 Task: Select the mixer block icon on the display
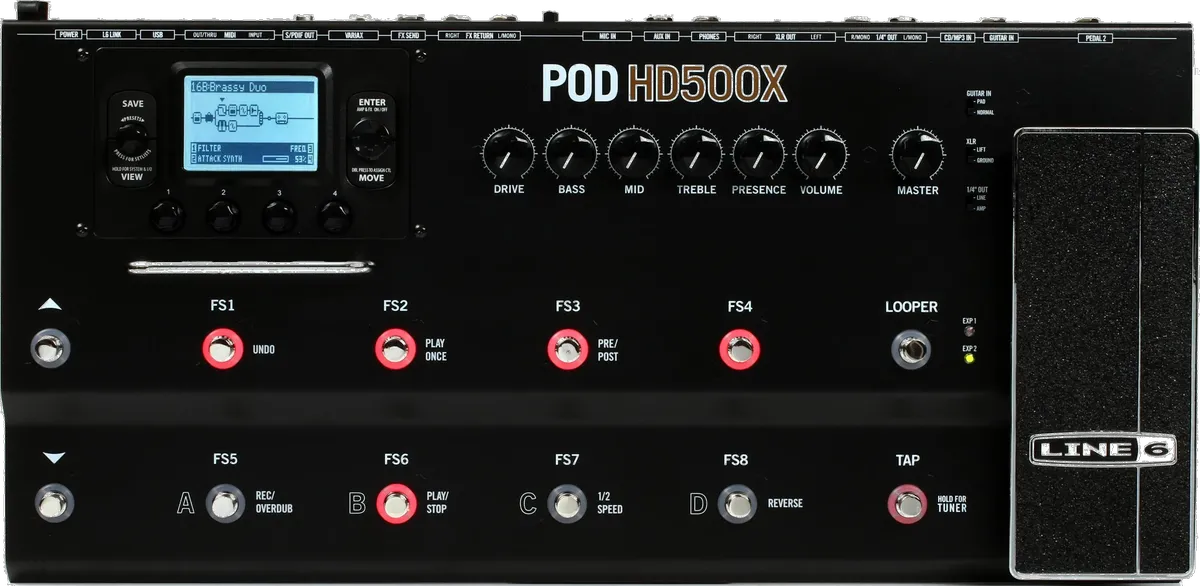click(261, 118)
